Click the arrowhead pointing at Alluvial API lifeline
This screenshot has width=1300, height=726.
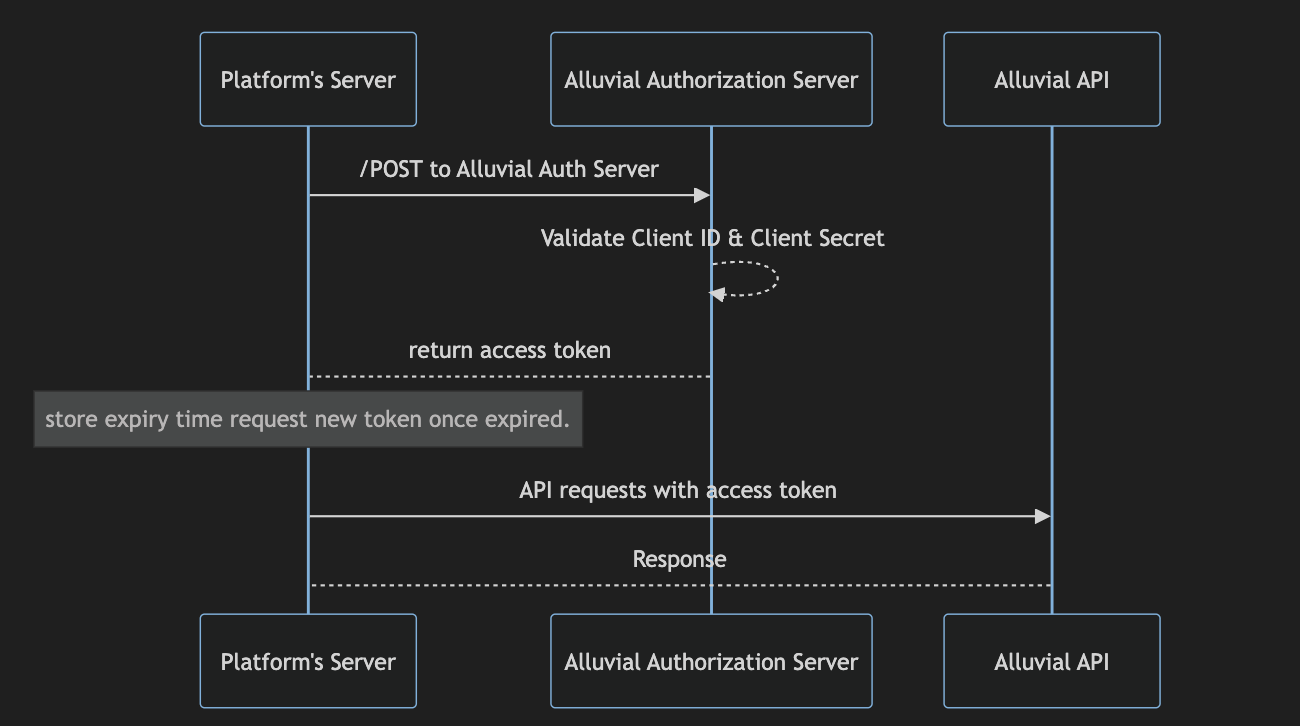coord(1042,516)
